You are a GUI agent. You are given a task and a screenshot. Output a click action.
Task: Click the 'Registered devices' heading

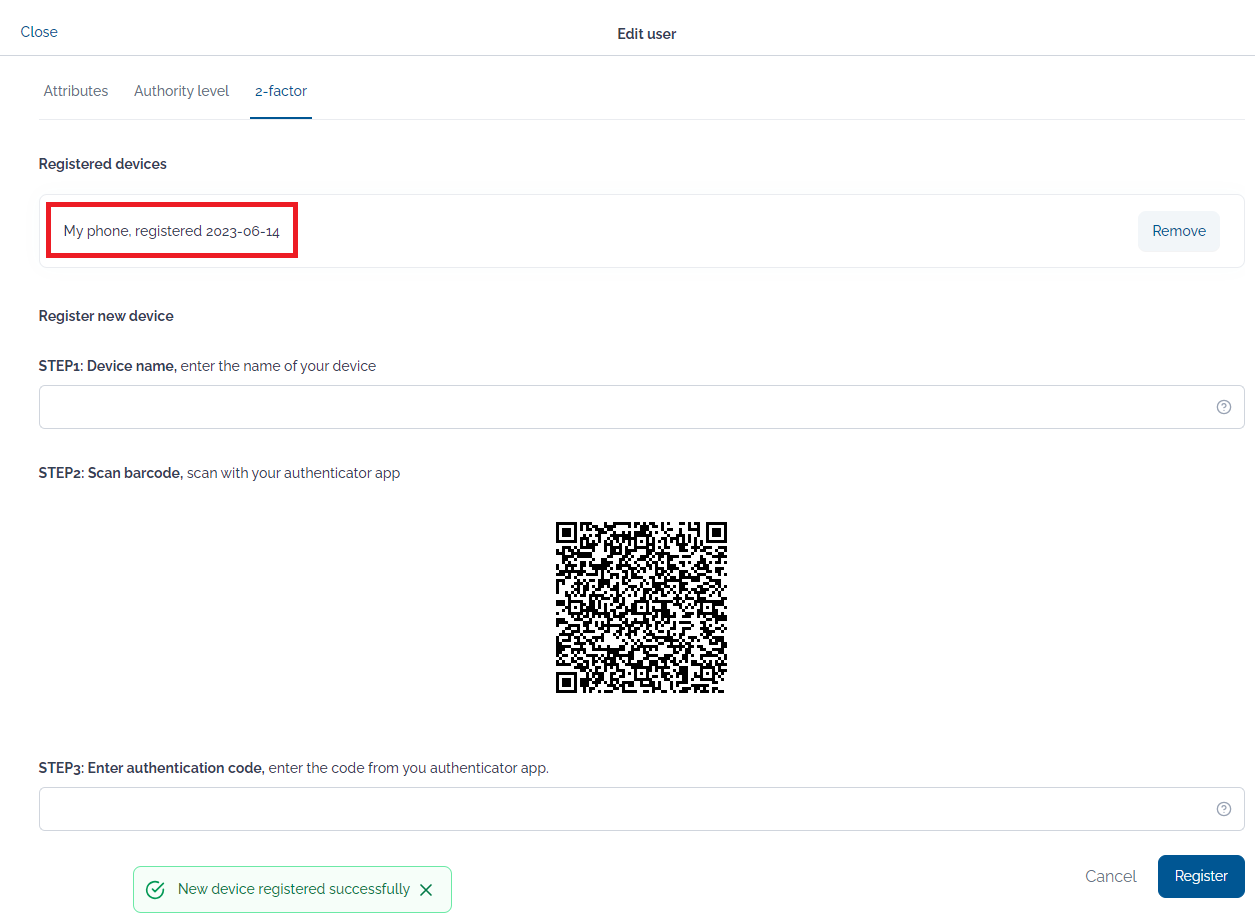[x=103, y=164]
